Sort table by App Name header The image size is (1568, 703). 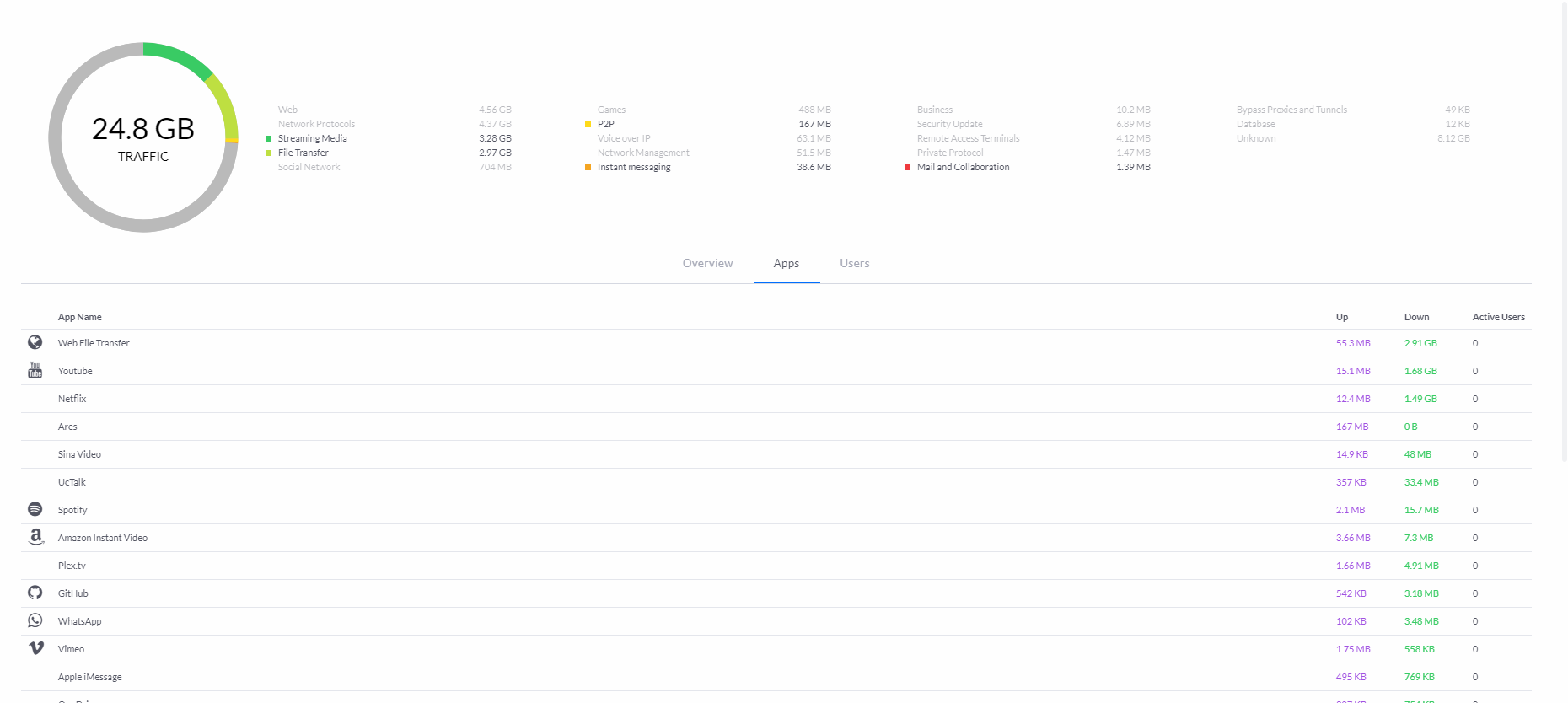(79, 317)
